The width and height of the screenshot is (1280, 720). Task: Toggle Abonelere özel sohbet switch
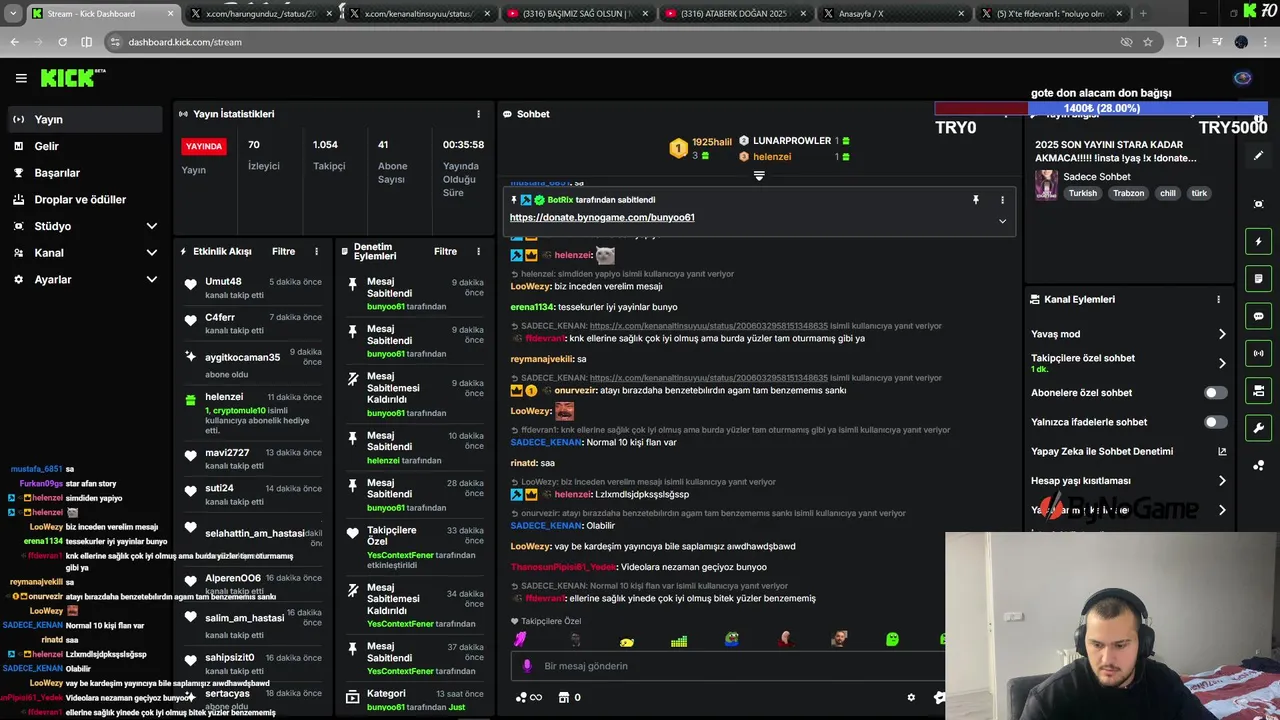pyautogui.click(x=1215, y=393)
